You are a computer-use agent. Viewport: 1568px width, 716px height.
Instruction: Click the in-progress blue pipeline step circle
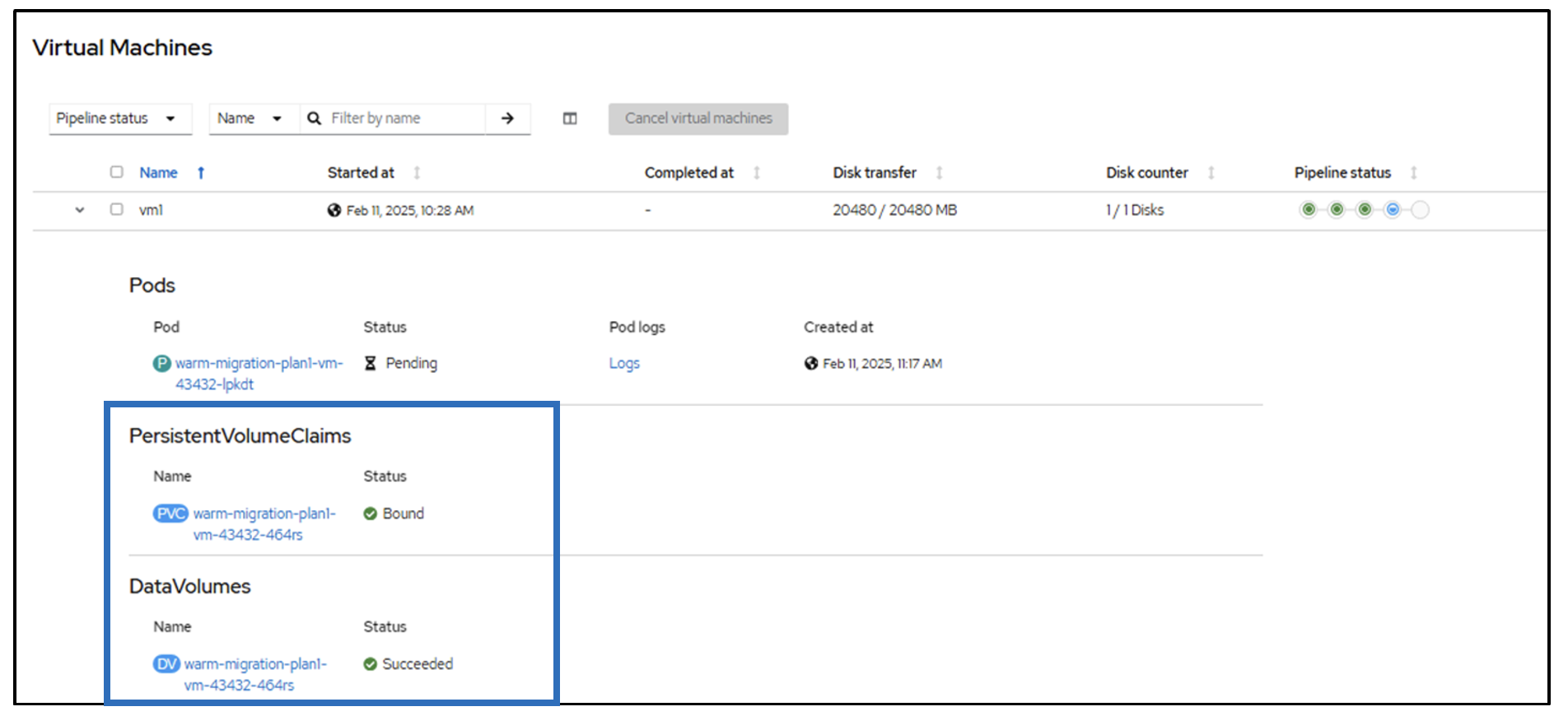tap(1393, 210)
